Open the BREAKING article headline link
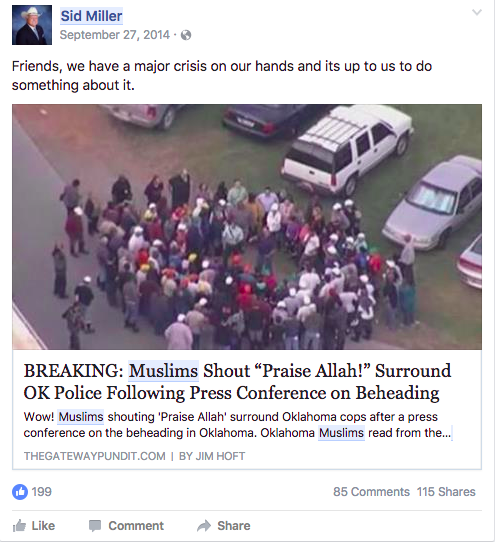 237,382
